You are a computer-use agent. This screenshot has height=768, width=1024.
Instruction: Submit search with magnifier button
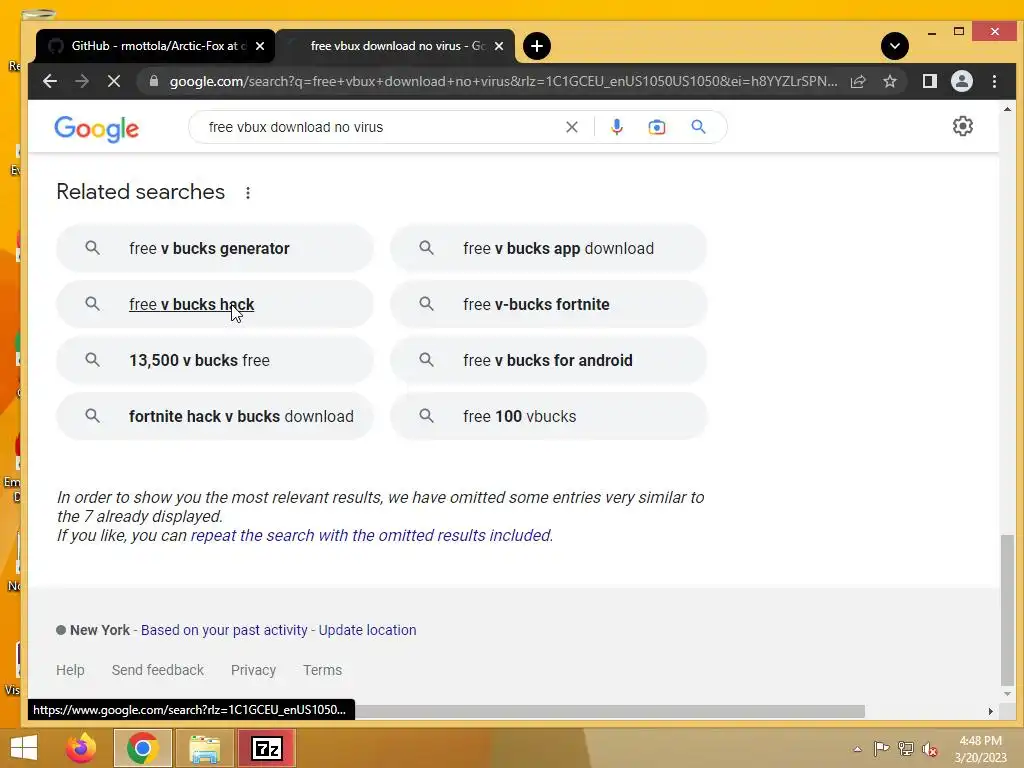pyautogui.click(x=698, y=127)
